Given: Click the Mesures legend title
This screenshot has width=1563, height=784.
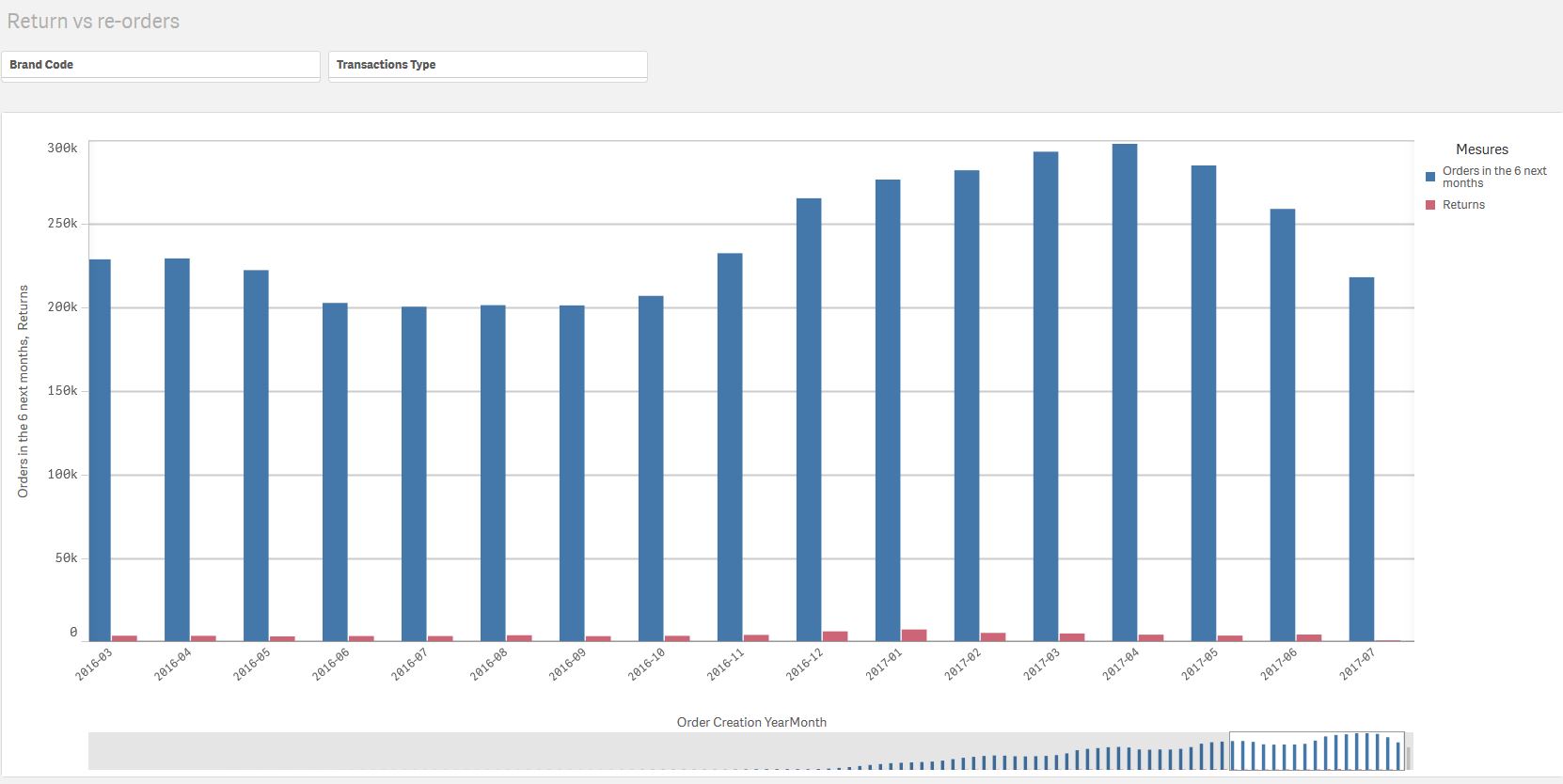Looking at the screenshot, I should tap(1482, 149).
